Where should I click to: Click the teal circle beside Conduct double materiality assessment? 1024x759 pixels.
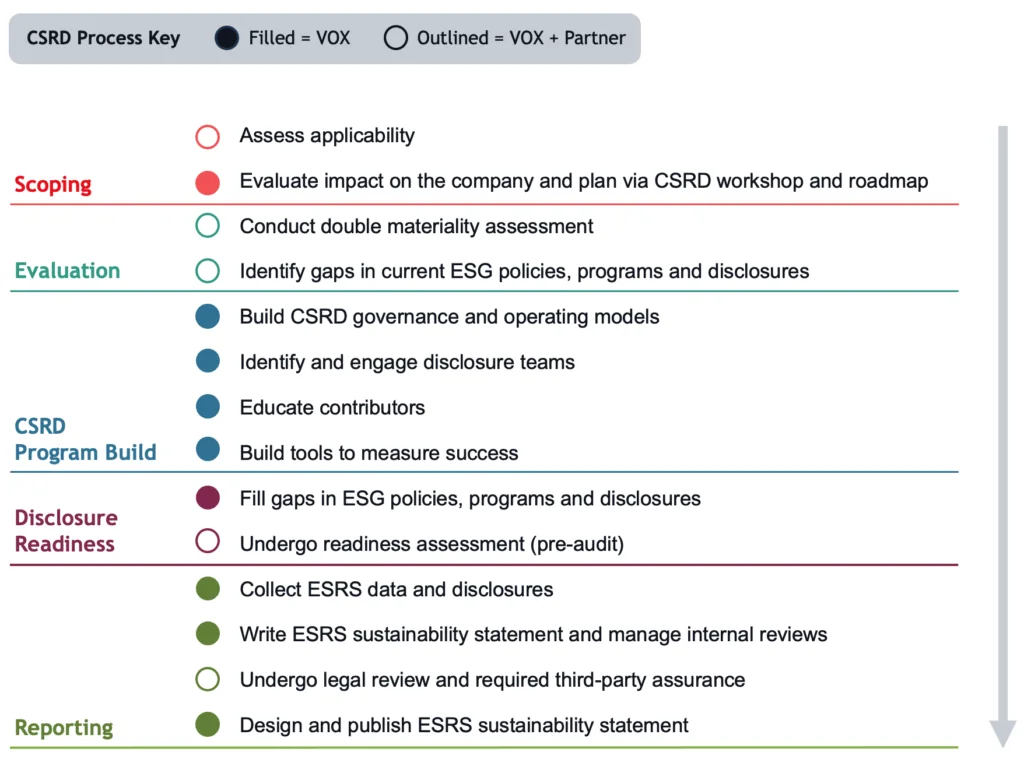pyautogui.click(x=207, y=226)
